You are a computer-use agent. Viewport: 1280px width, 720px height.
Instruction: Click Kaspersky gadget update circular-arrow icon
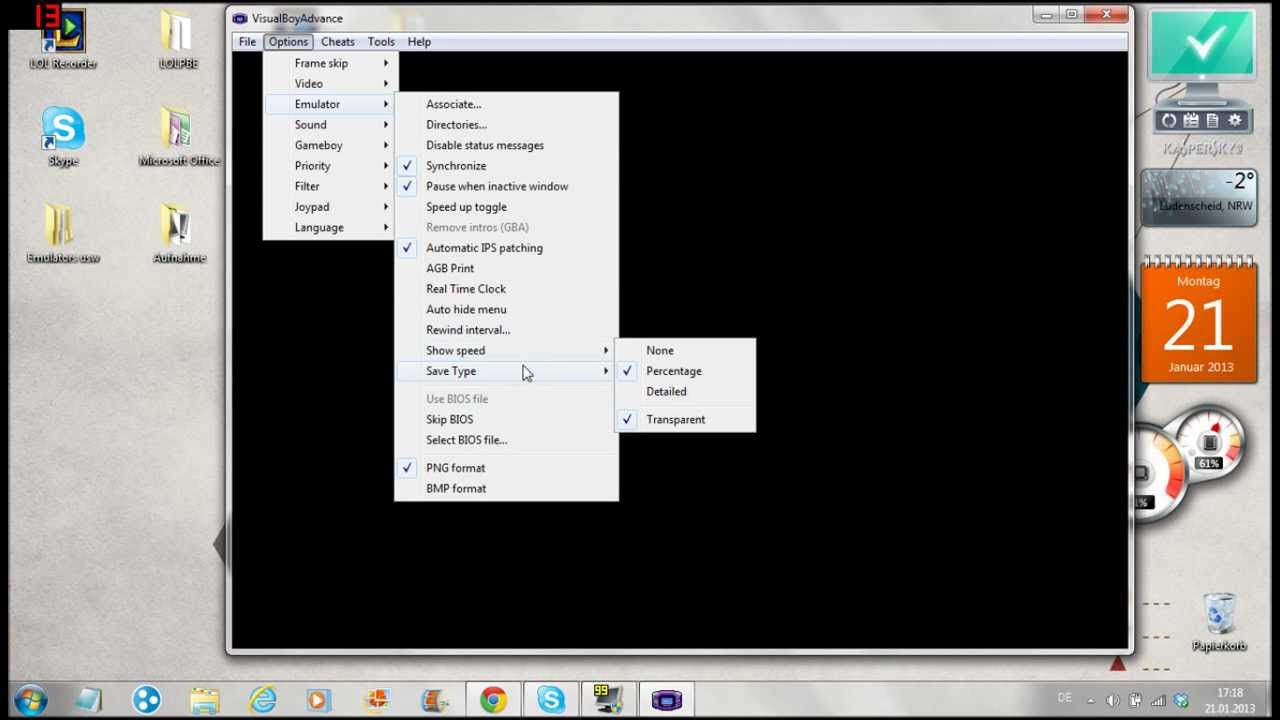(1169, 120)
